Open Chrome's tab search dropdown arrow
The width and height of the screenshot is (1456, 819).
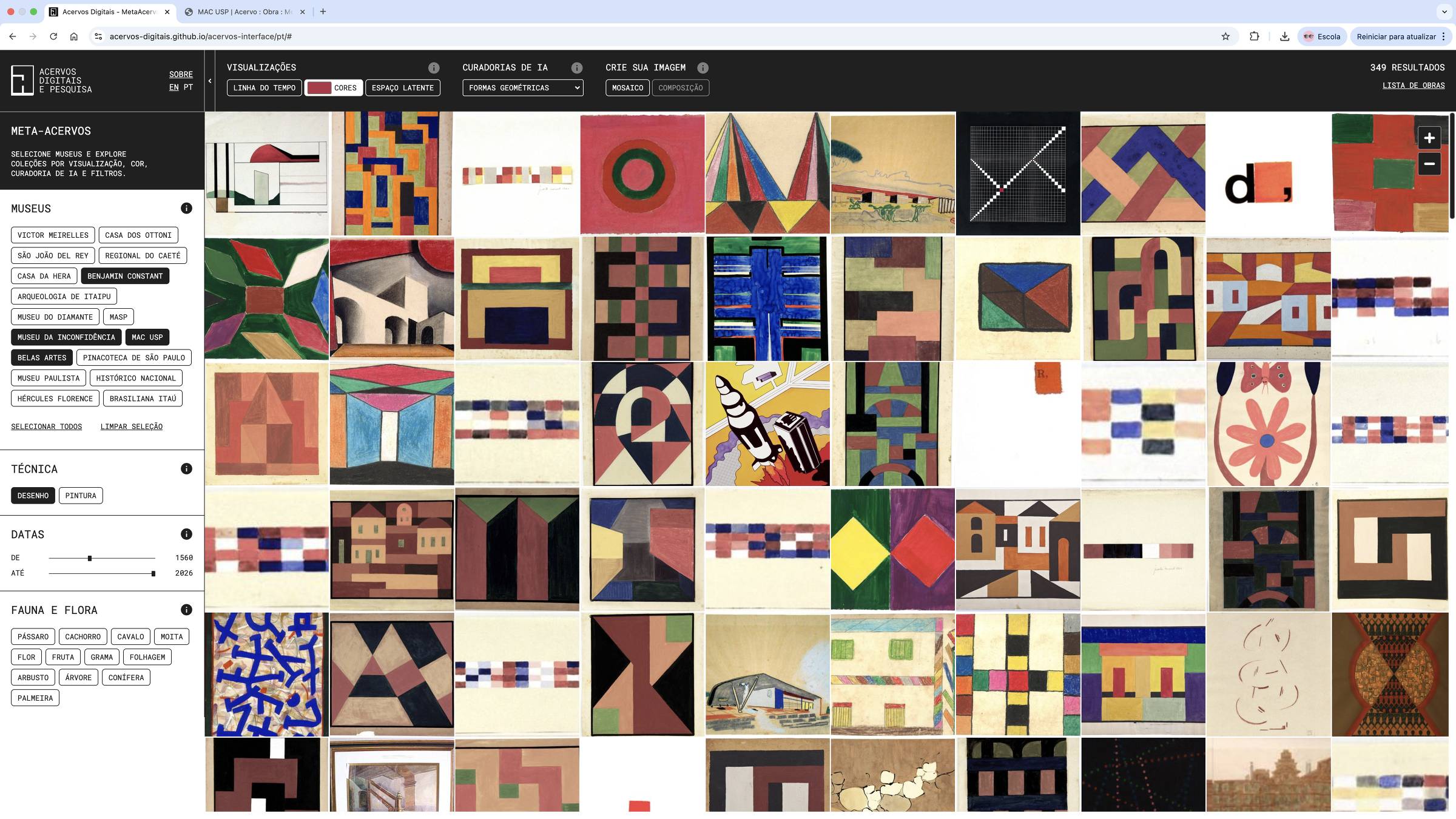pyautogui.click(x=1444, y=12)
